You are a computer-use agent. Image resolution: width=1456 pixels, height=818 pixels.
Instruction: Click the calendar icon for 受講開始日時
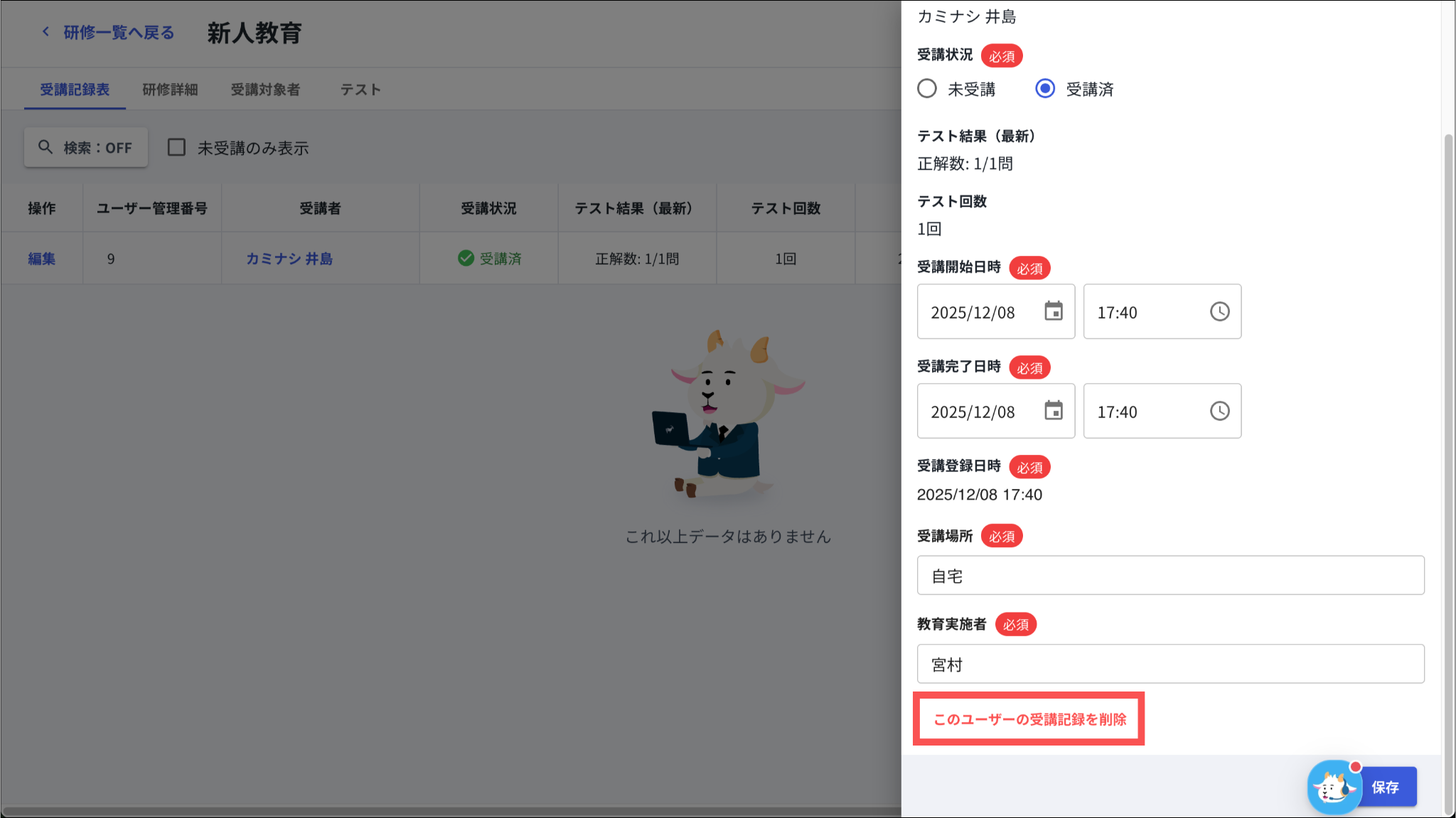[x=1053, y=311]
